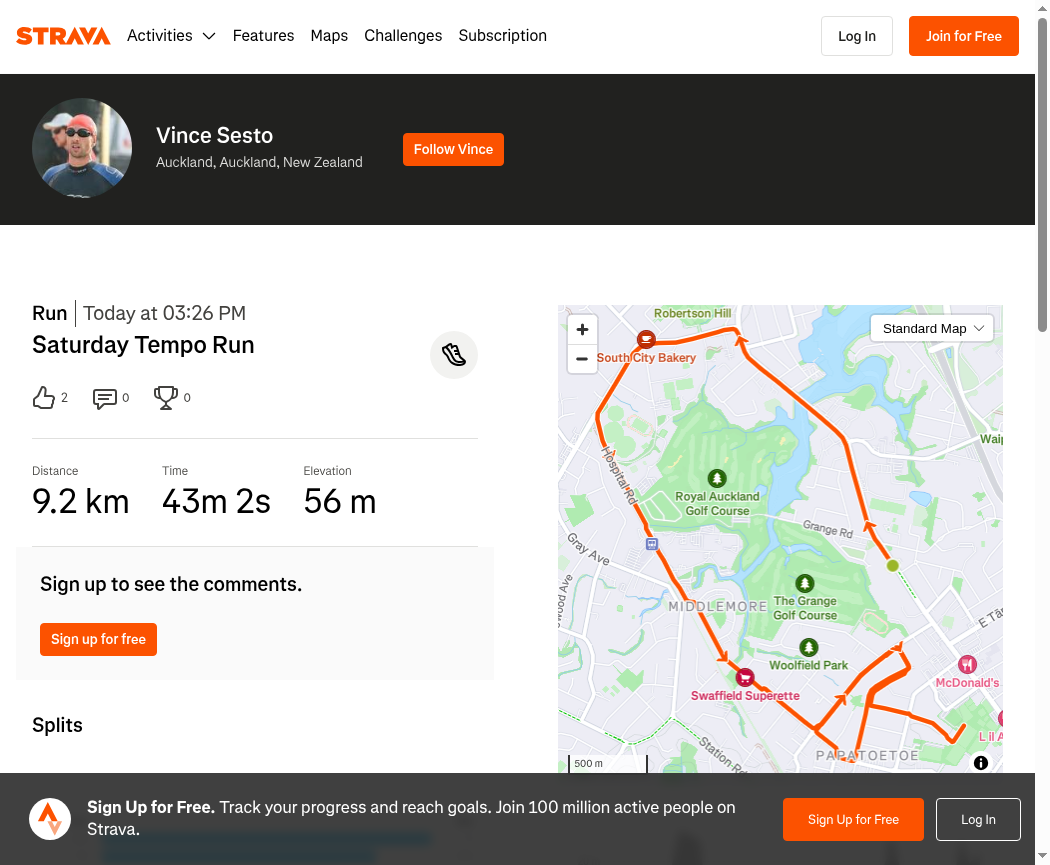Click Auckland, Auckland, New Zealand location text
This screenshot has width=1050, height=865.
pyautogui.click(x=259, y=162)
